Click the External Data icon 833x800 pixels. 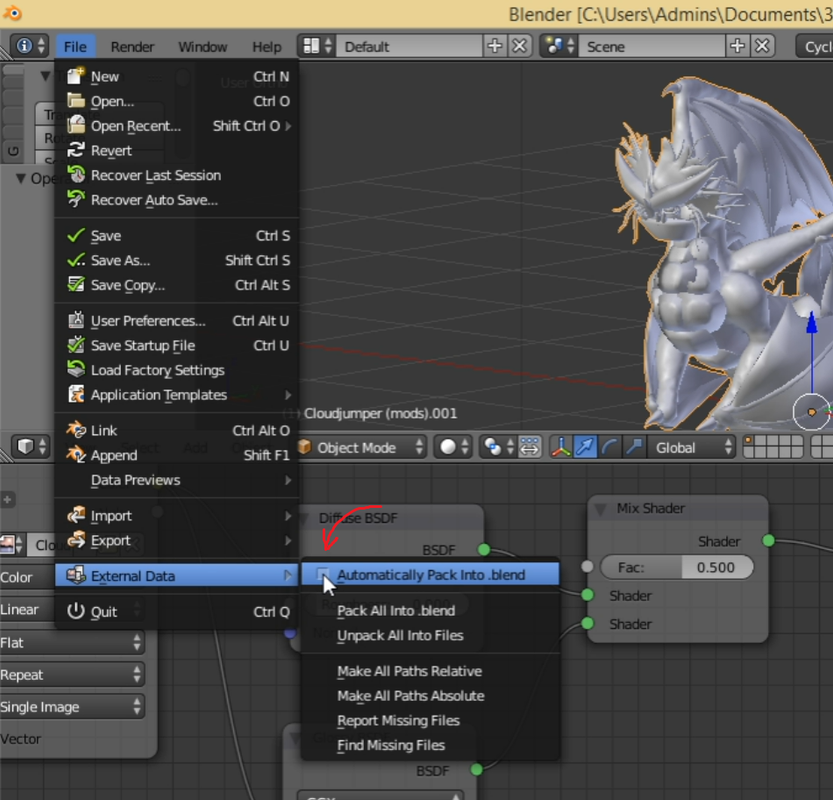76,575
